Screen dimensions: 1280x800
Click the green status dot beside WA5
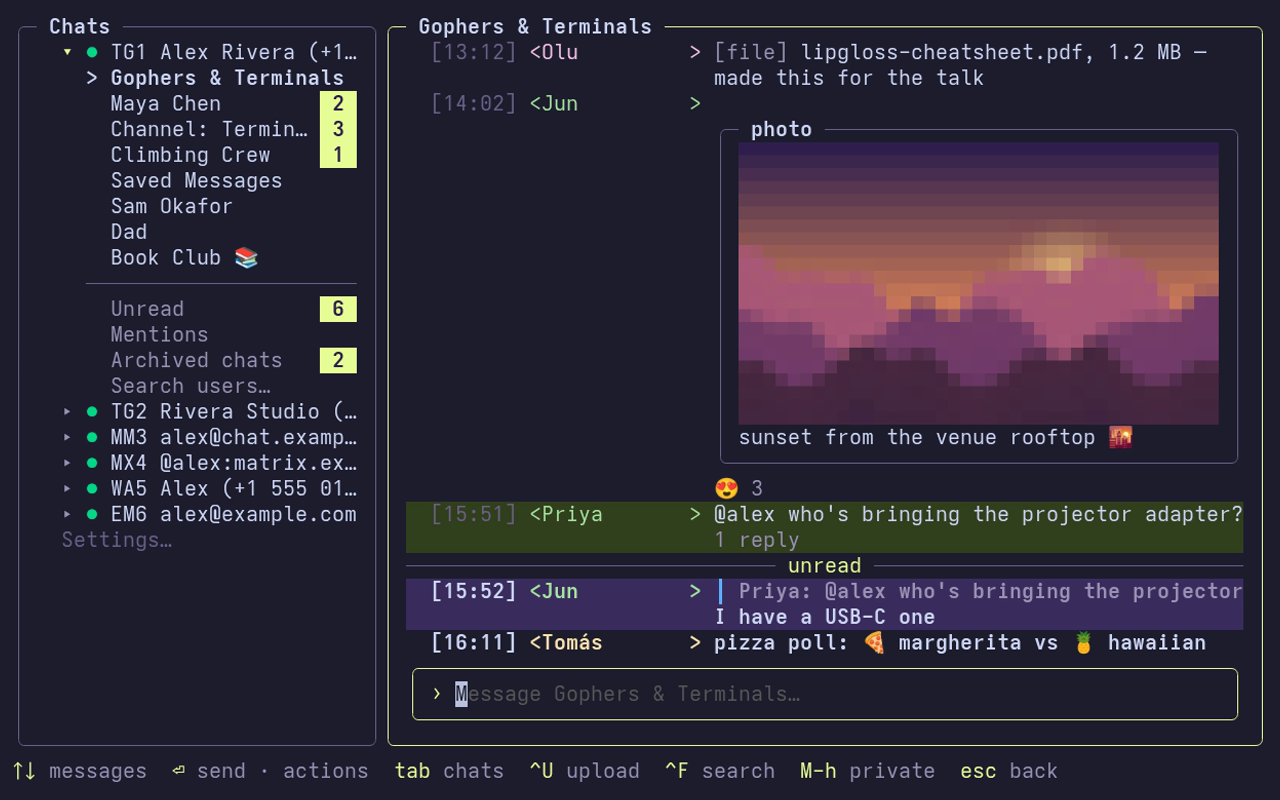(x=92, y=489)
